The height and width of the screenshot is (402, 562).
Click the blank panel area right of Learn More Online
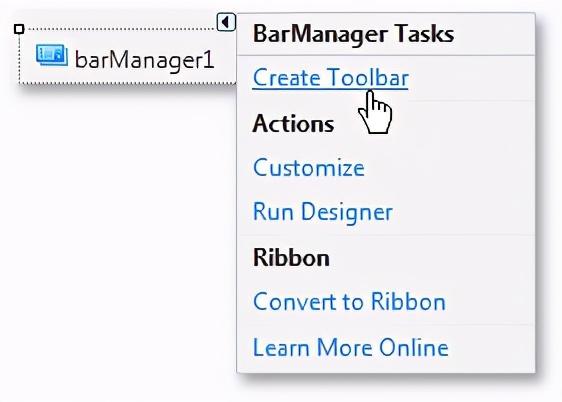491,347
